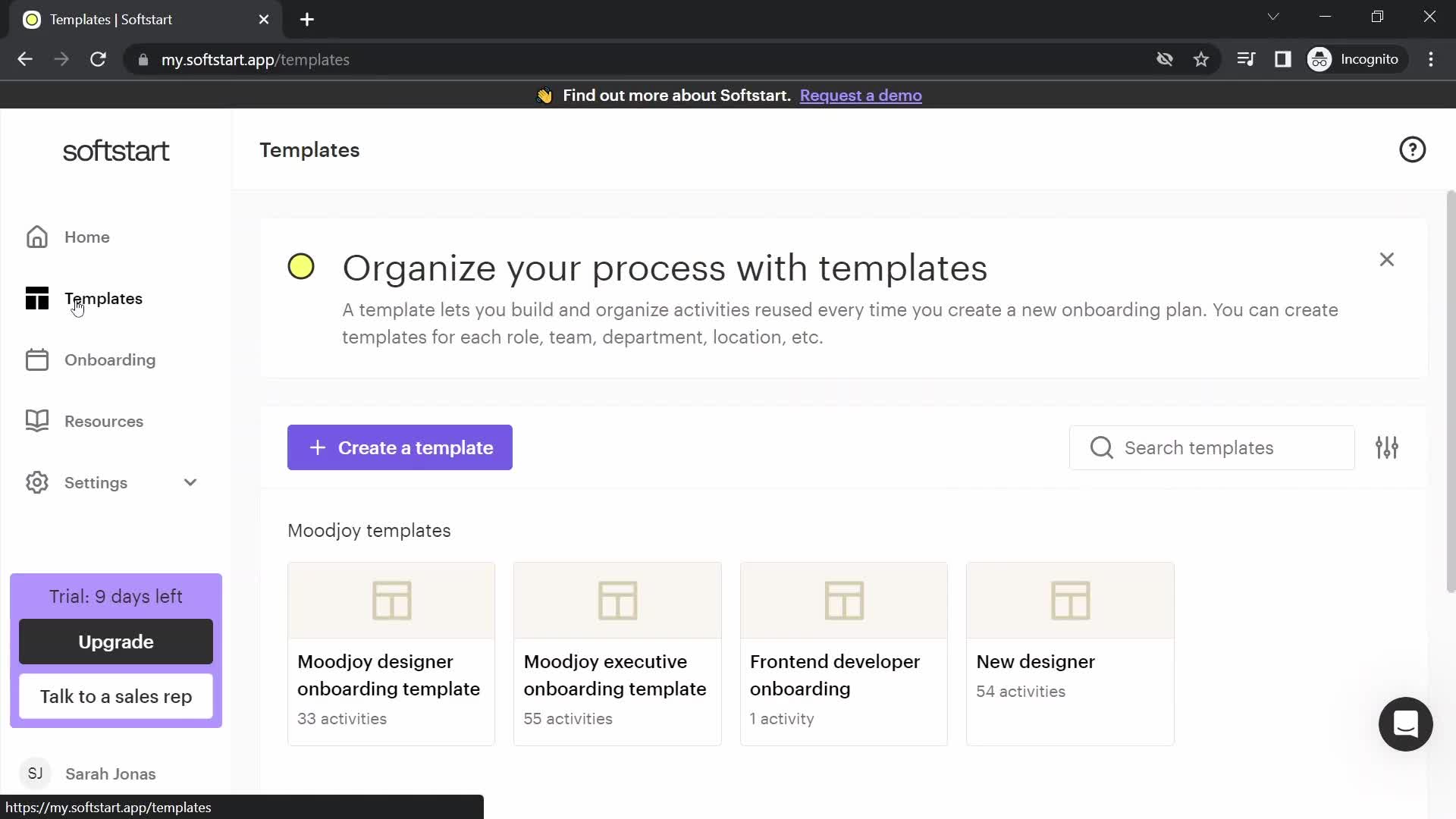This screenshot has width=1456, height=819.
Task: Open Chrome three-dot menu
Action: 1431,59
